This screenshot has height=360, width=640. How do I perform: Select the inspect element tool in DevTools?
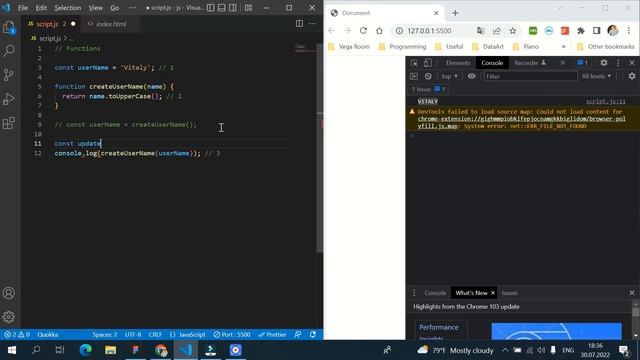(x=414, y=63)
